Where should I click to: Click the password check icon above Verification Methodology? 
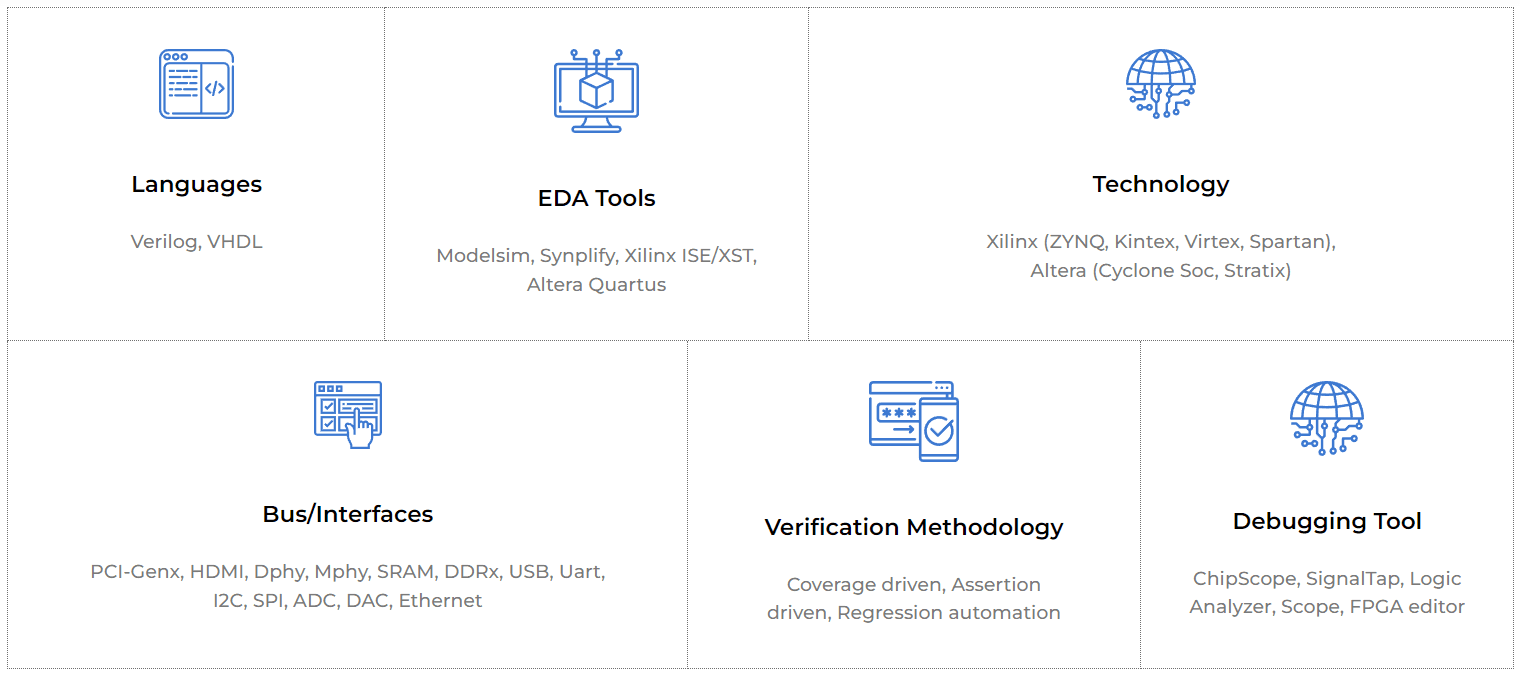point(913,420)
